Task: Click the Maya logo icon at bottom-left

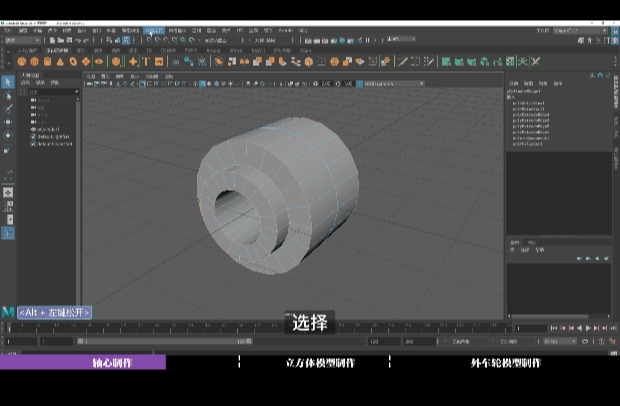Action: click(8, 312)
